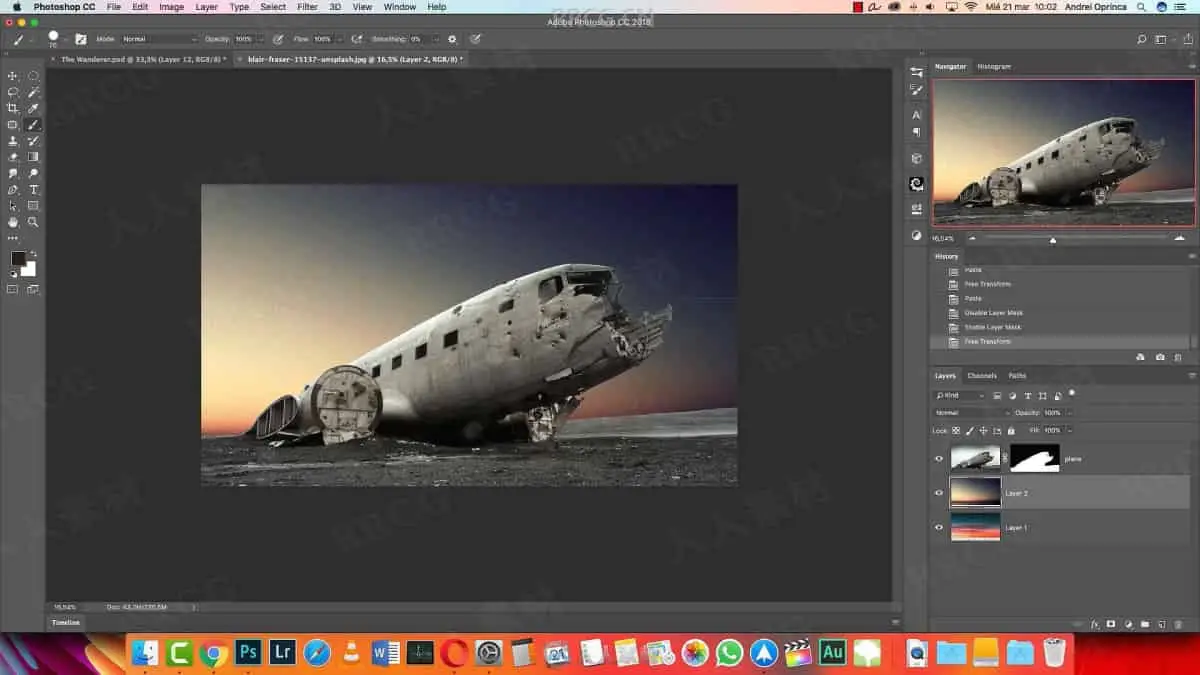Create new fill or adjustment layer
1200x675 pixels.
click(1128, 624)
